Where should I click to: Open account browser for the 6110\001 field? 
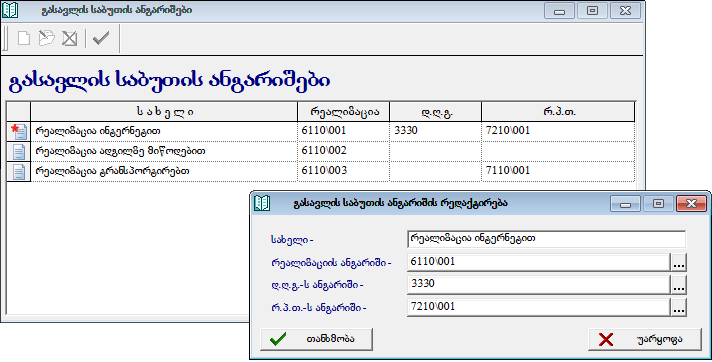(679, 263)
